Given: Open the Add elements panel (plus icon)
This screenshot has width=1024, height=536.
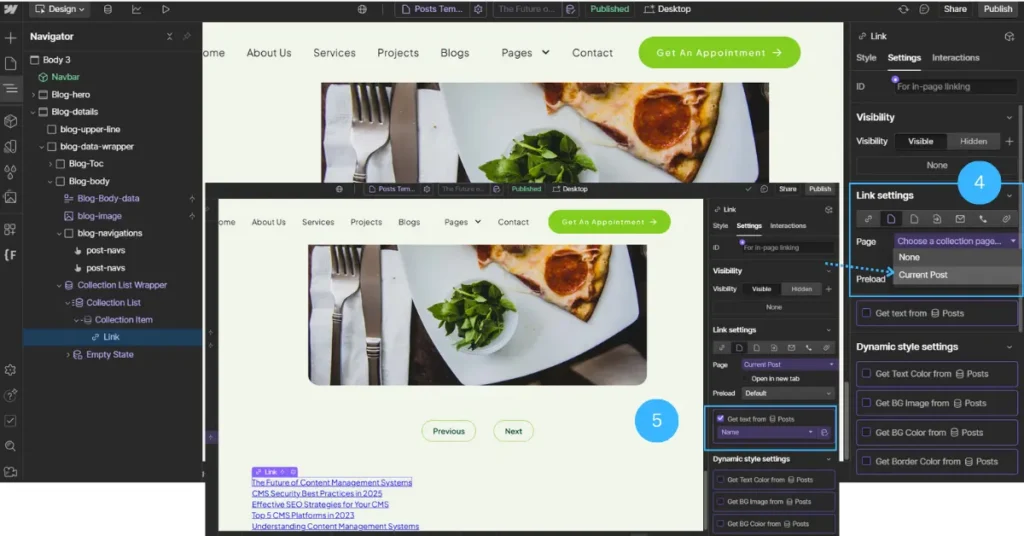Looking at the screenshot, I should pos(10,38).
